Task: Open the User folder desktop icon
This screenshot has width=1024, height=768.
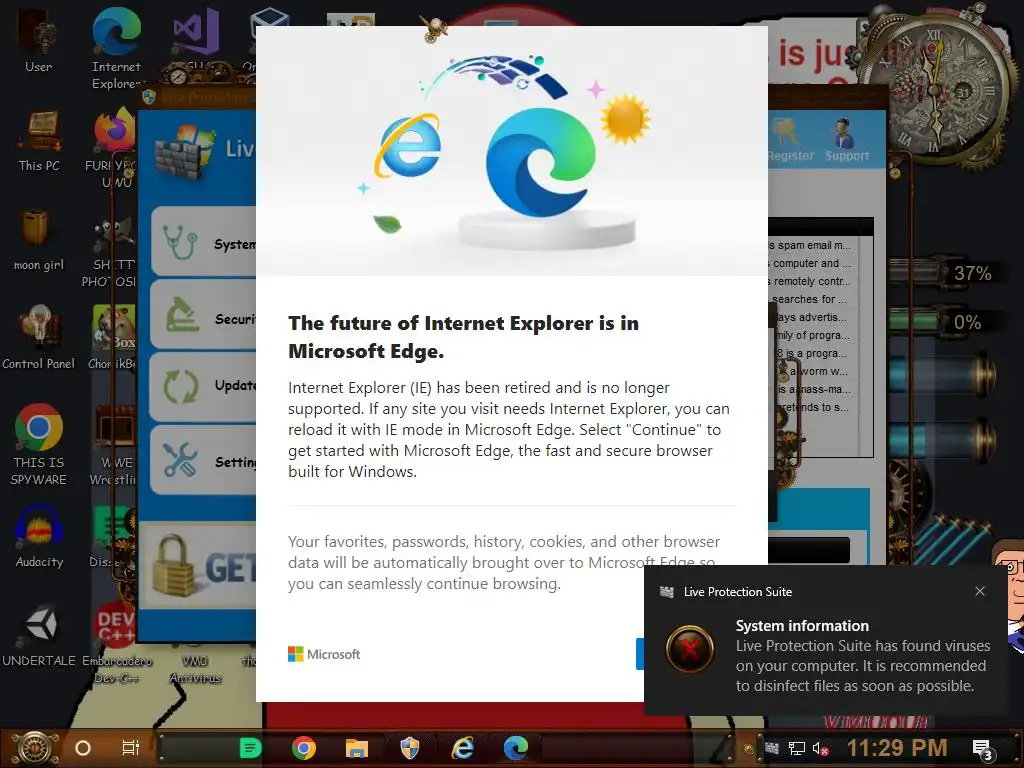Action: [x=39, y=40]
